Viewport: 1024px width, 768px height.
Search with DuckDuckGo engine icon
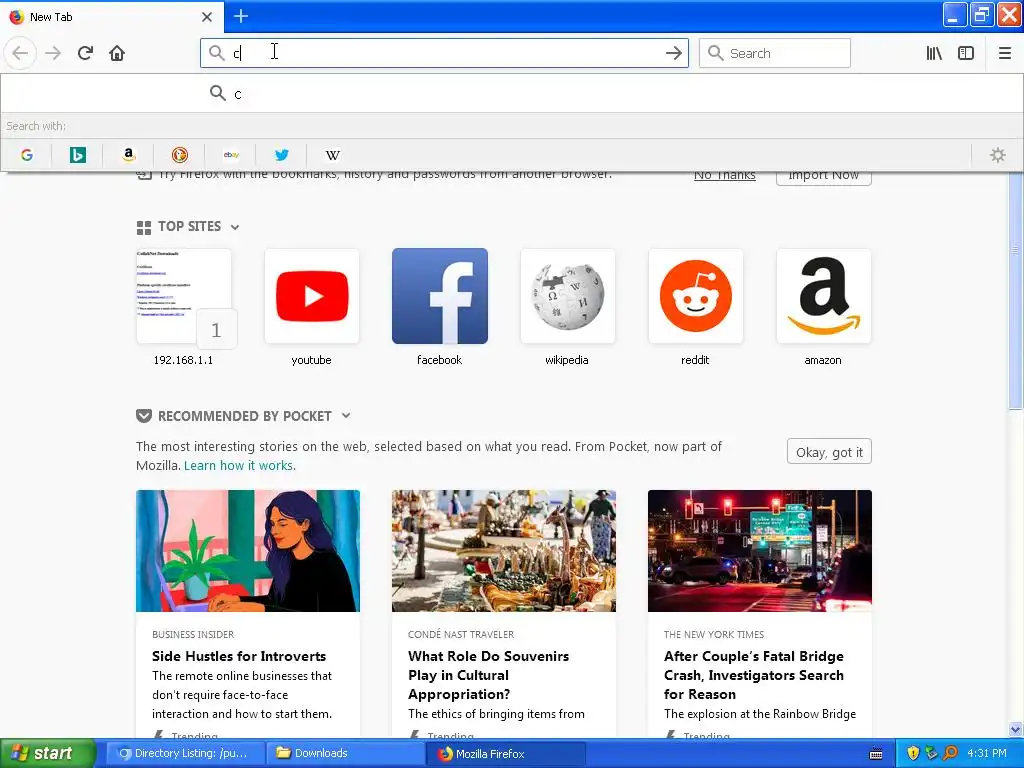click(x=180, y=155)
